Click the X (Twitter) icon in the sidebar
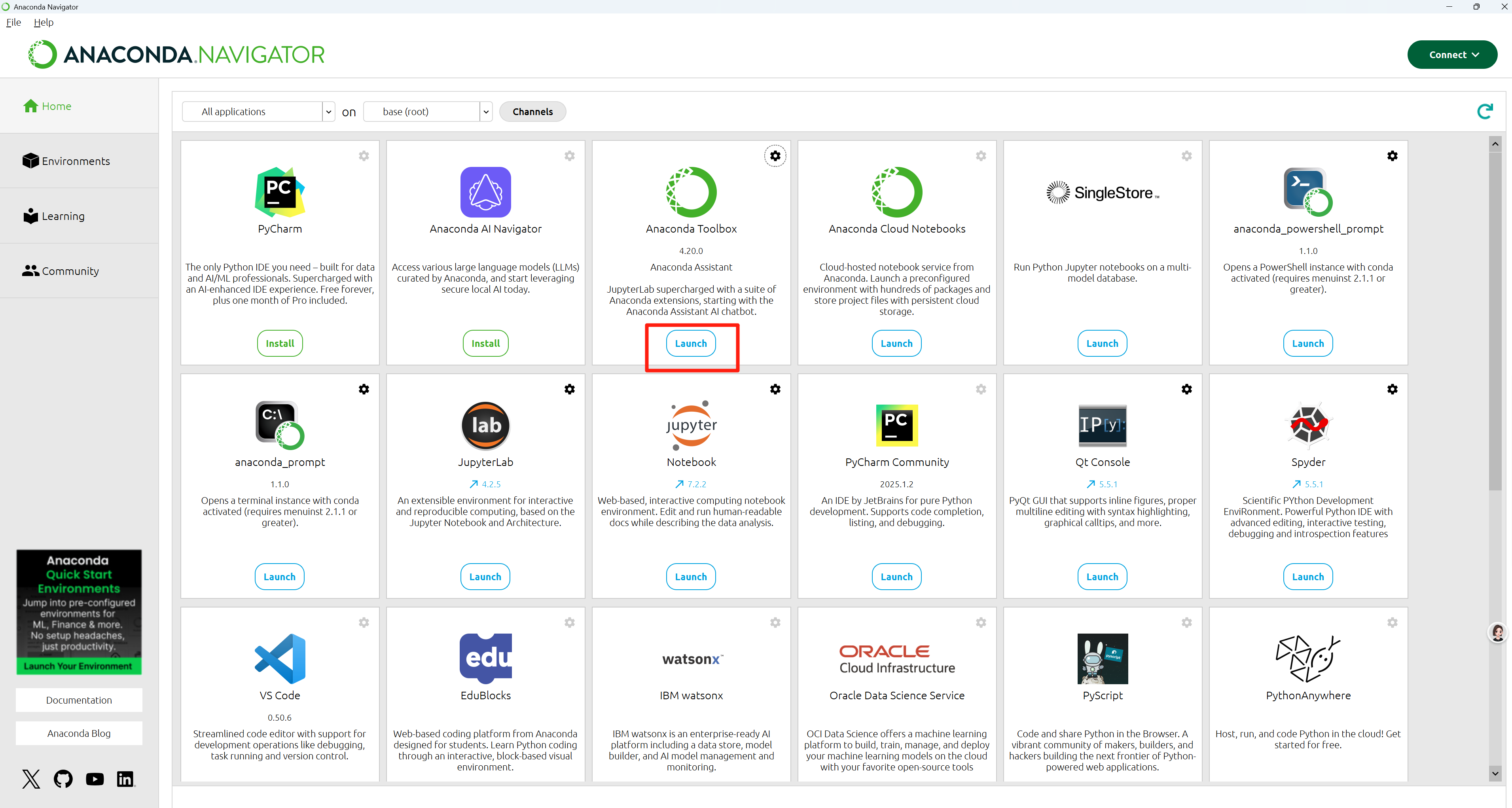 (x=31, y=779)
